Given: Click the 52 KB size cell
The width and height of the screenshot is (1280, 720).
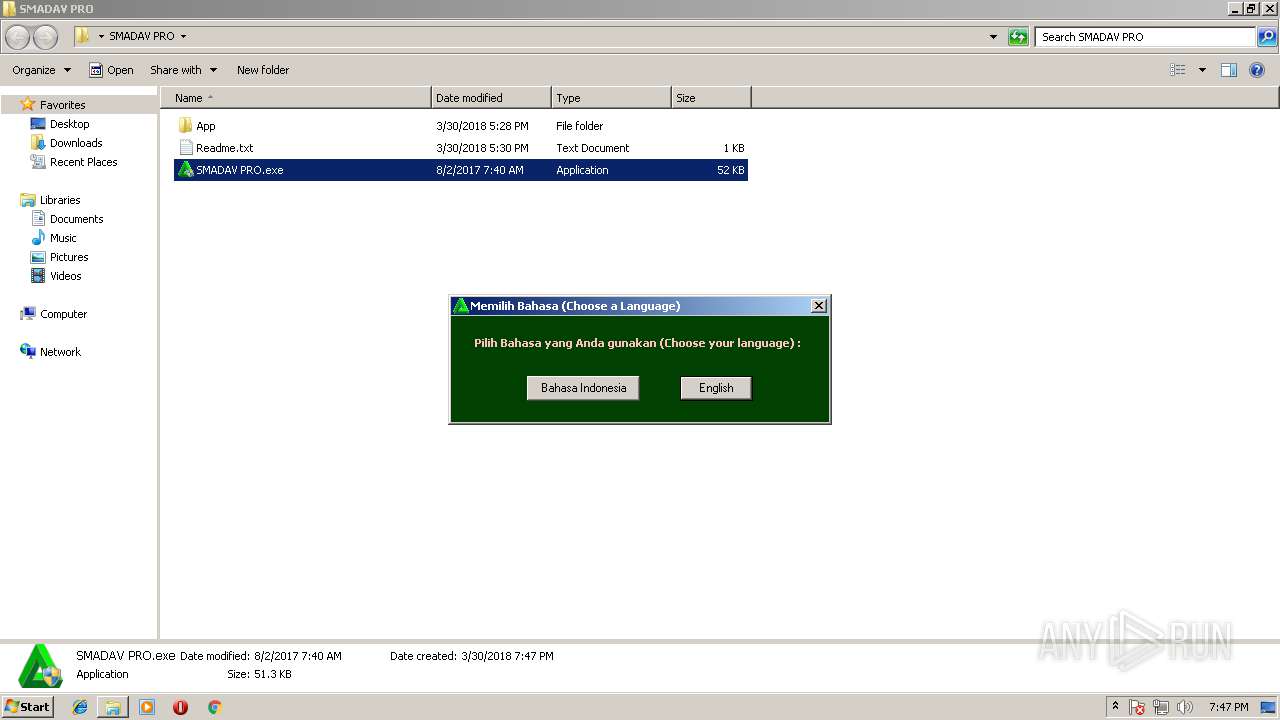Looking at the screenshot, I should (x=731, y=170).
